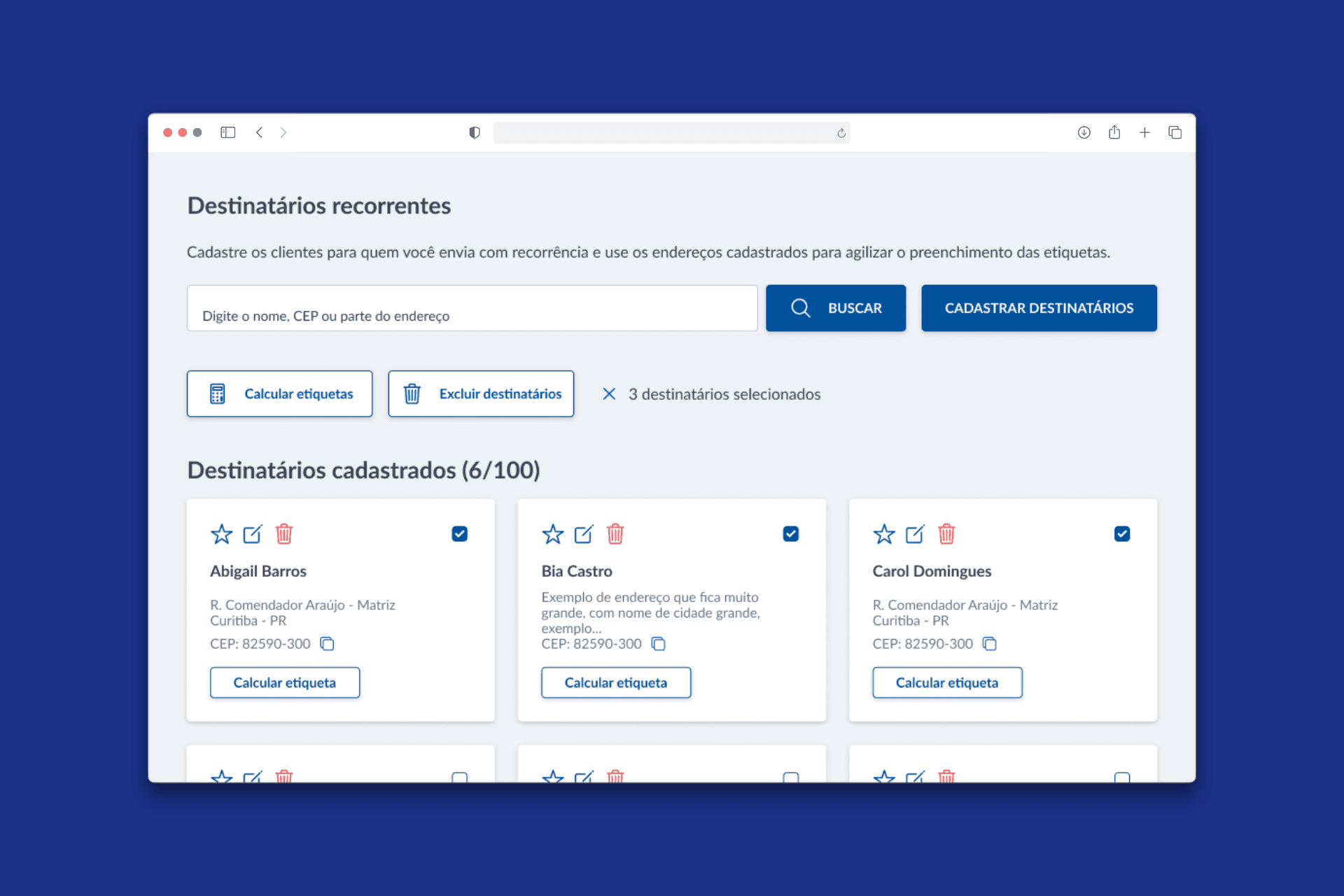Toggle the browser sidebar
The height and width of the screenshot is (896, 1344).
(227, 132)
